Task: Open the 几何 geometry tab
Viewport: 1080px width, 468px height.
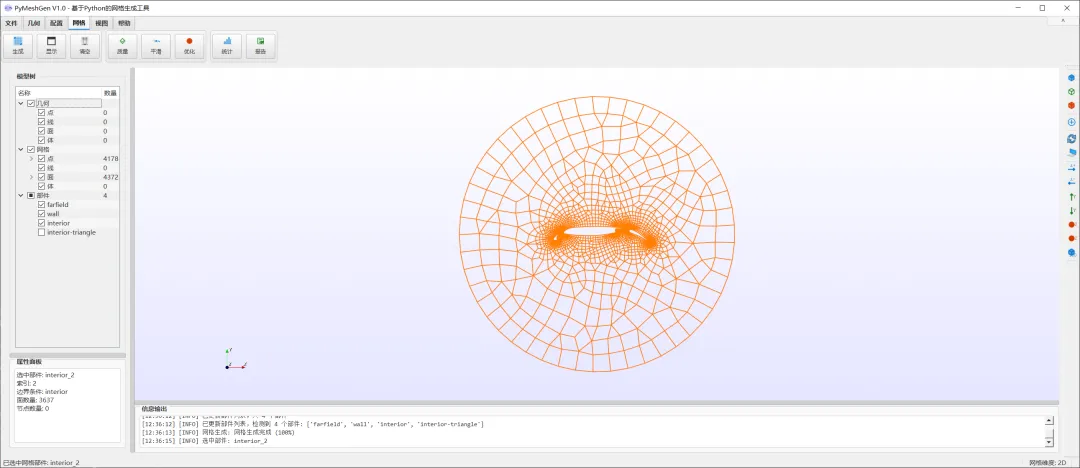Action: tap(34, 23)
